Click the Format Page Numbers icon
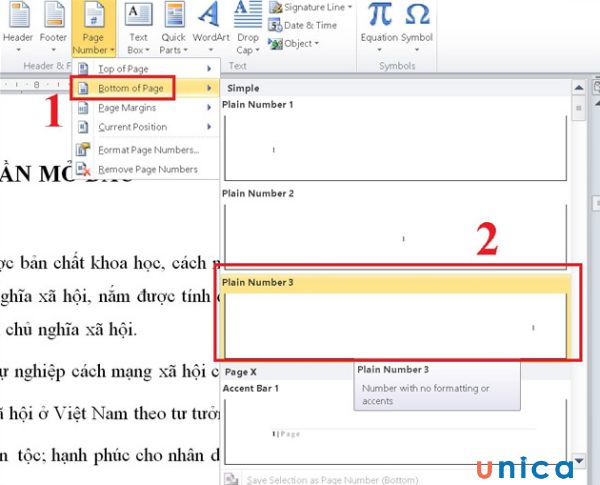Viewport: 600px width, 485px height. (x=83, y=150)
